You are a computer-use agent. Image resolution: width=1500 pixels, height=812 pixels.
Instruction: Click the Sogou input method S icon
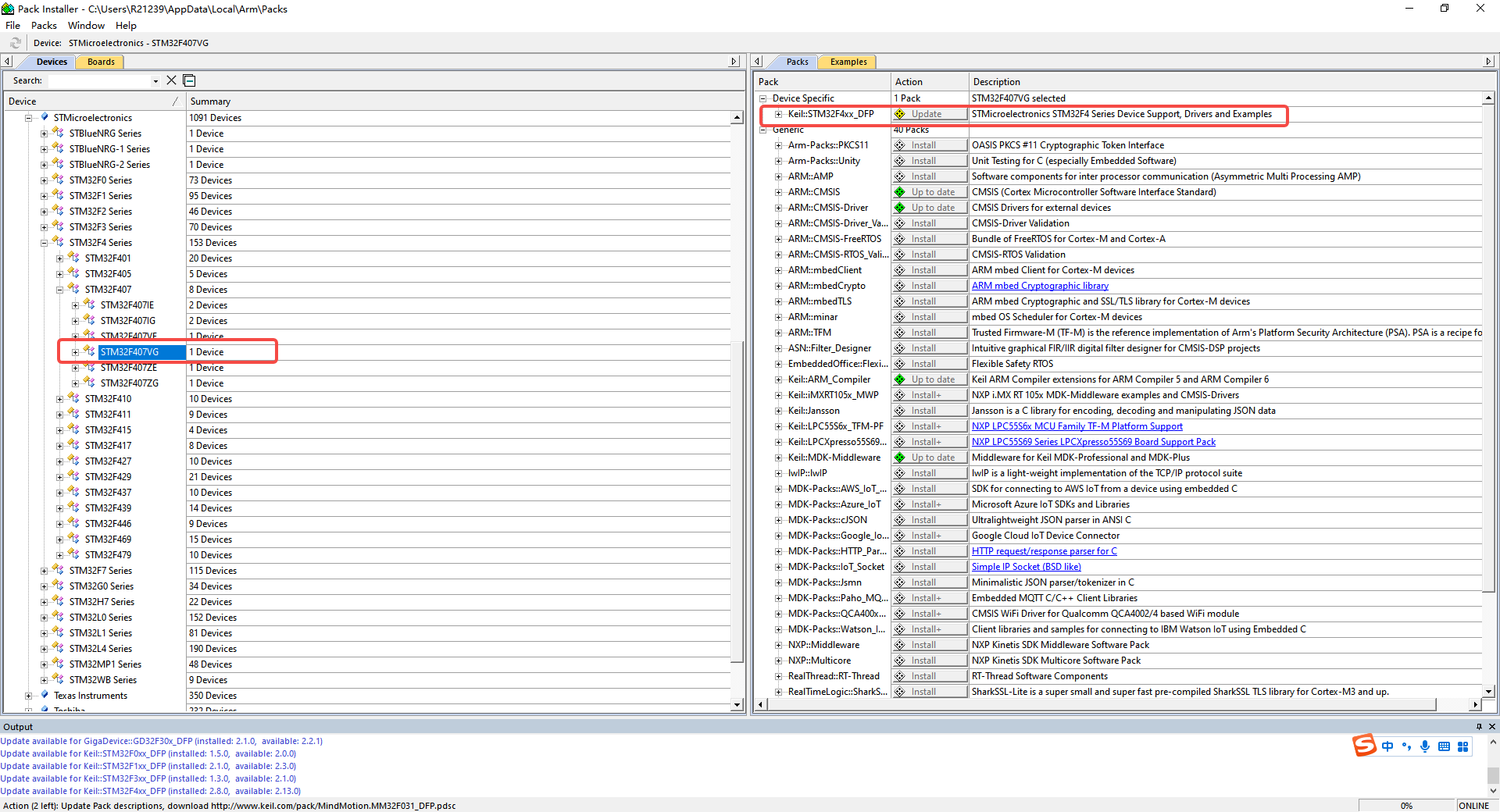pyautogui.click(x=1364, y=746)
